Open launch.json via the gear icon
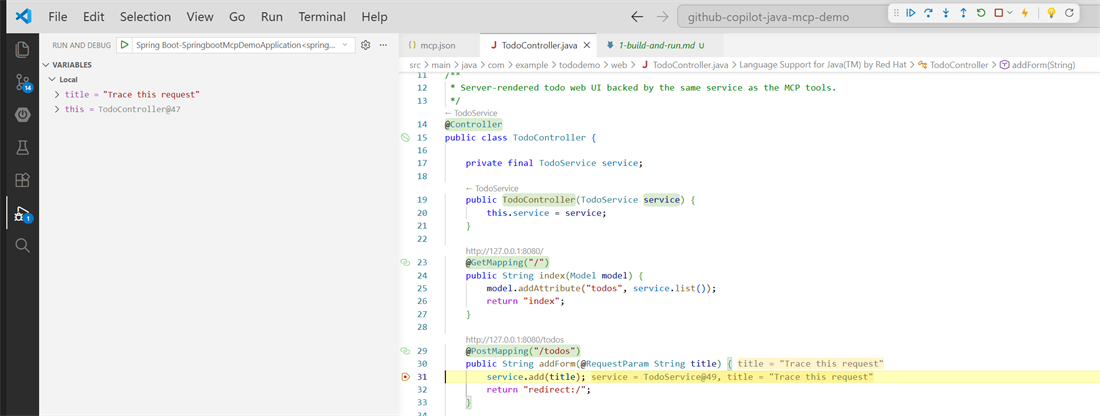The image size is (1100, 416). (x=365, y=45)
